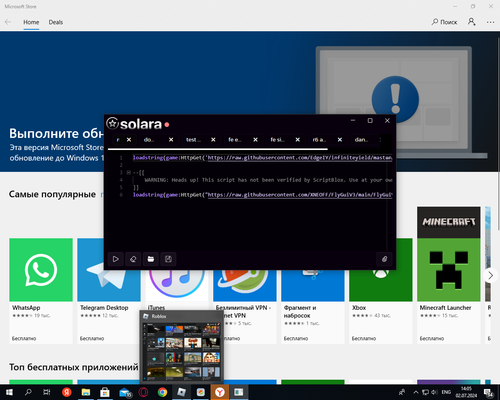Switch to the 'do..' tab in Solara

149,140
